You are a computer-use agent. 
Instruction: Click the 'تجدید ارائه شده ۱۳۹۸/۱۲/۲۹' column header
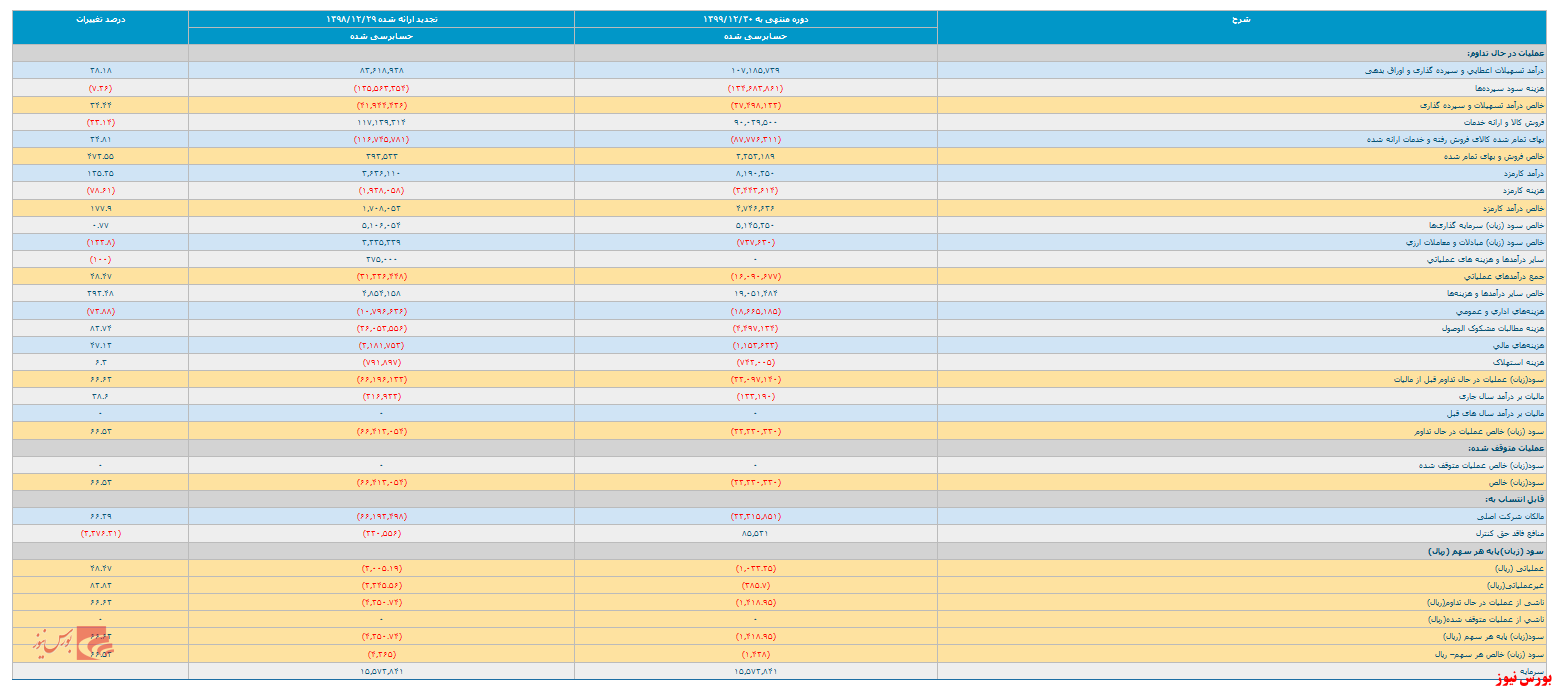pos(381,19)
